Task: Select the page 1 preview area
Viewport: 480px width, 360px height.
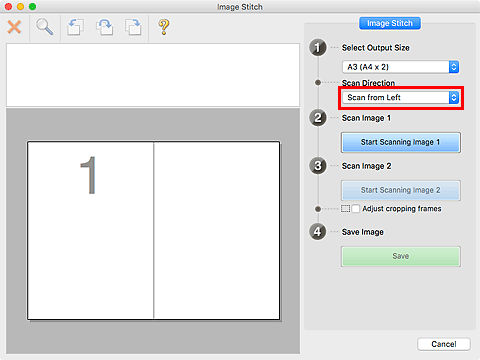Action: pyautogui.click(x=90, y=230)
